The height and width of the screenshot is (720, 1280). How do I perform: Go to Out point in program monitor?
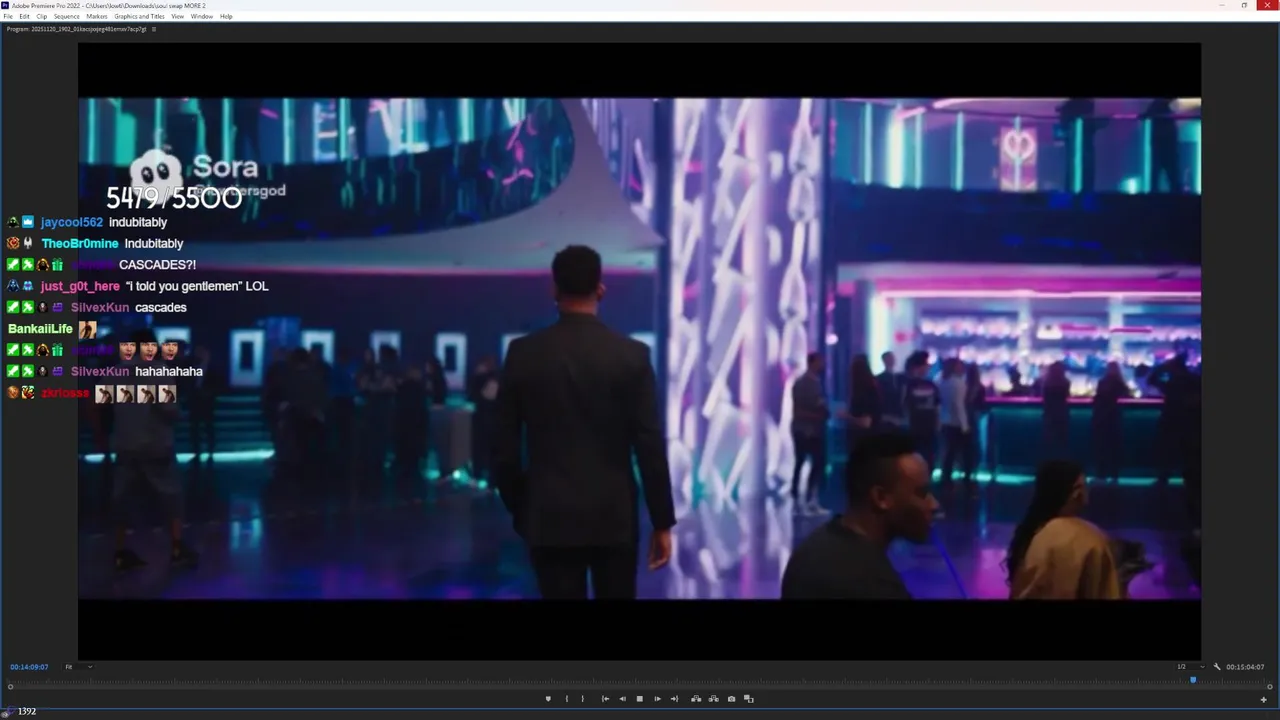coord(674,699)
